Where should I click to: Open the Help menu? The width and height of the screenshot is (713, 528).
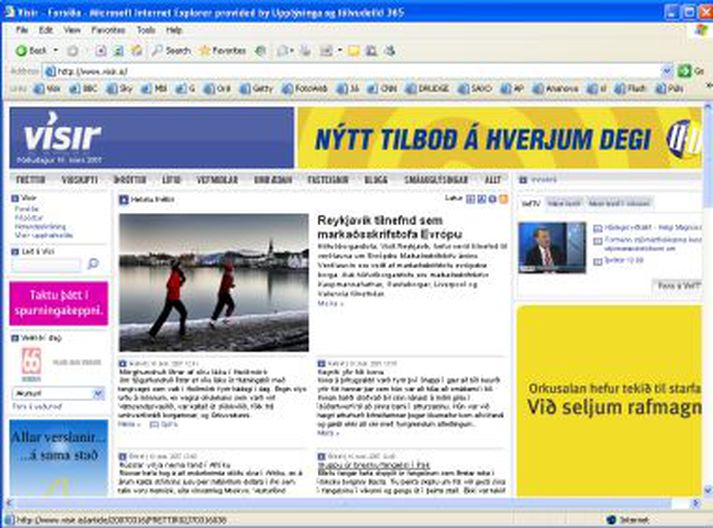click(x=174, y=30)
